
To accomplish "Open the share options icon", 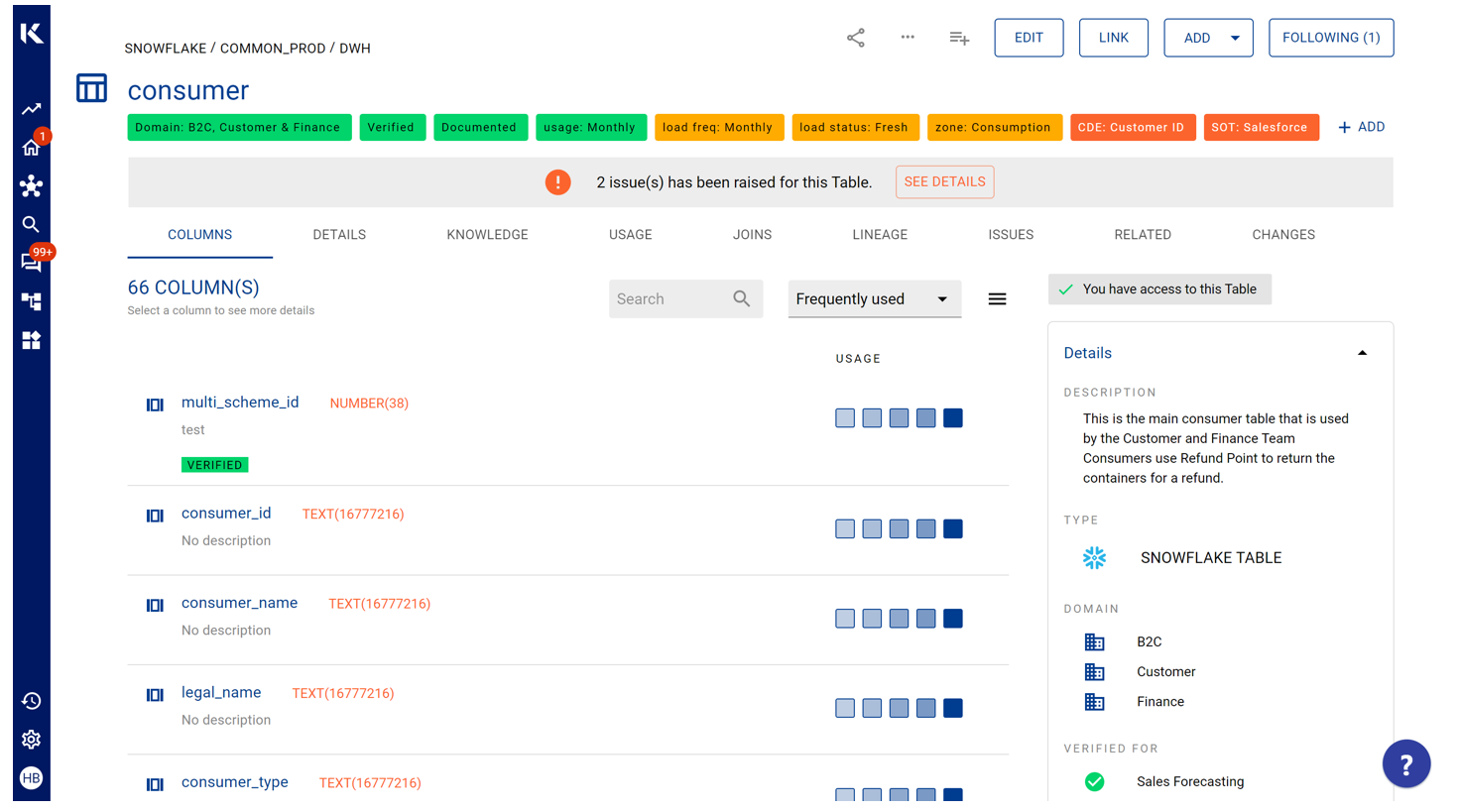I will coord(855,37).
